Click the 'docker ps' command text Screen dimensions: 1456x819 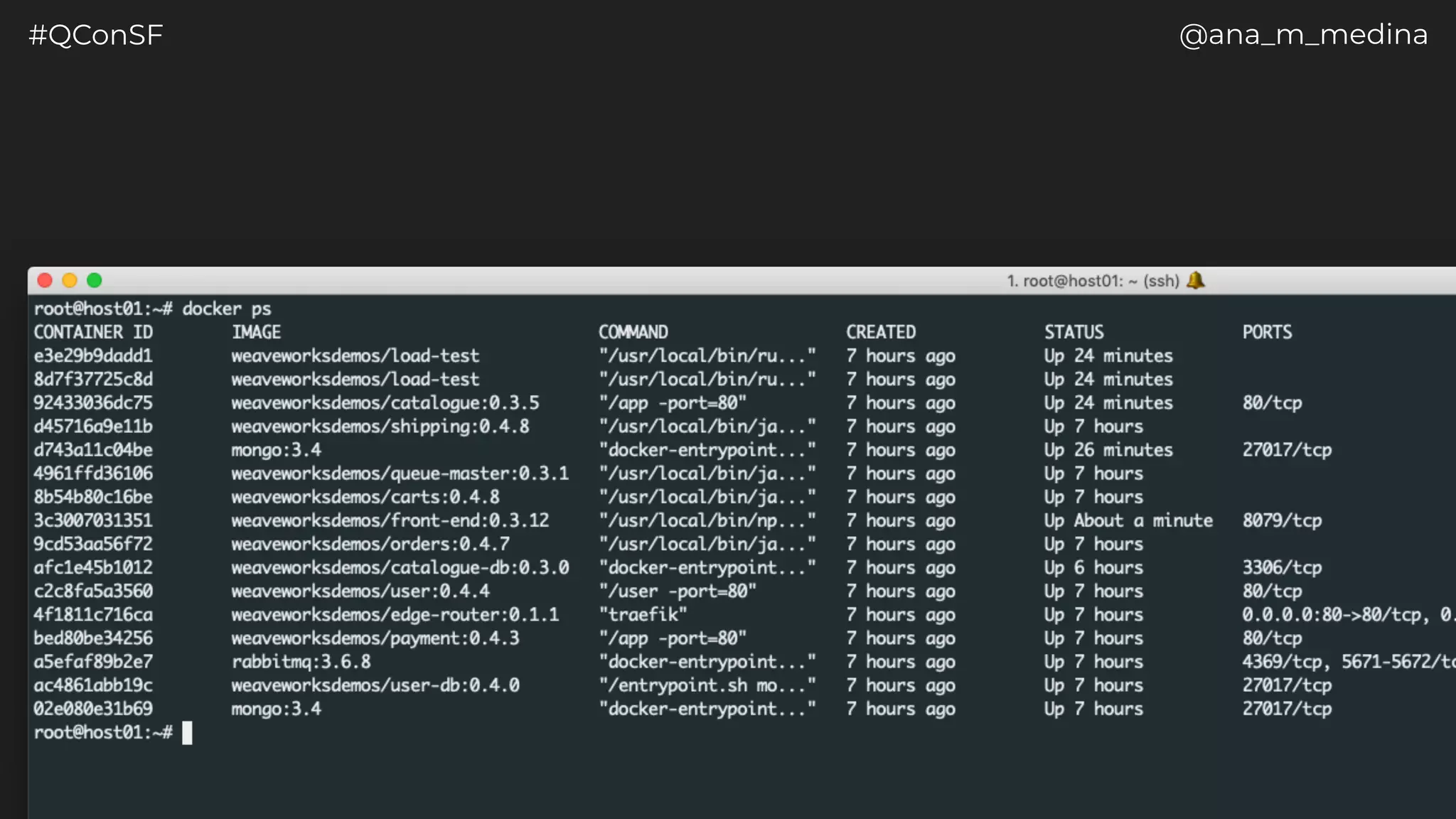(x=227, y=309)
